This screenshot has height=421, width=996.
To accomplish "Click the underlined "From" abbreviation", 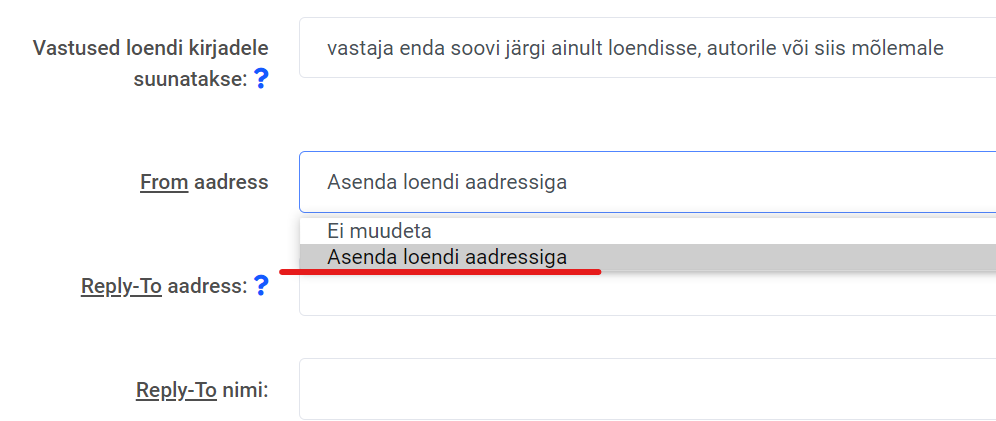I will 164,182.
